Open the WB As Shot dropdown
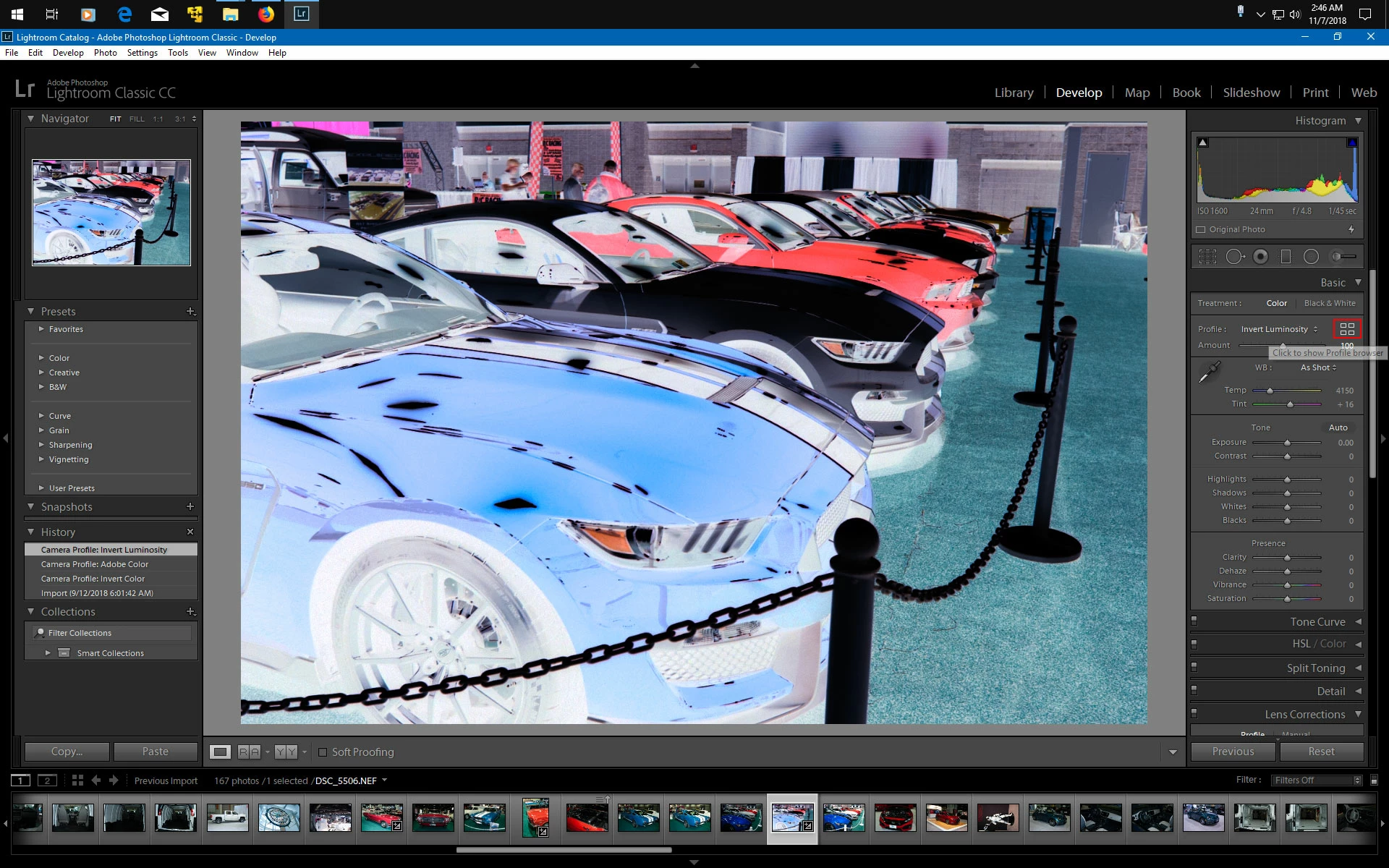1389x868 pixels. point(1318,367)
